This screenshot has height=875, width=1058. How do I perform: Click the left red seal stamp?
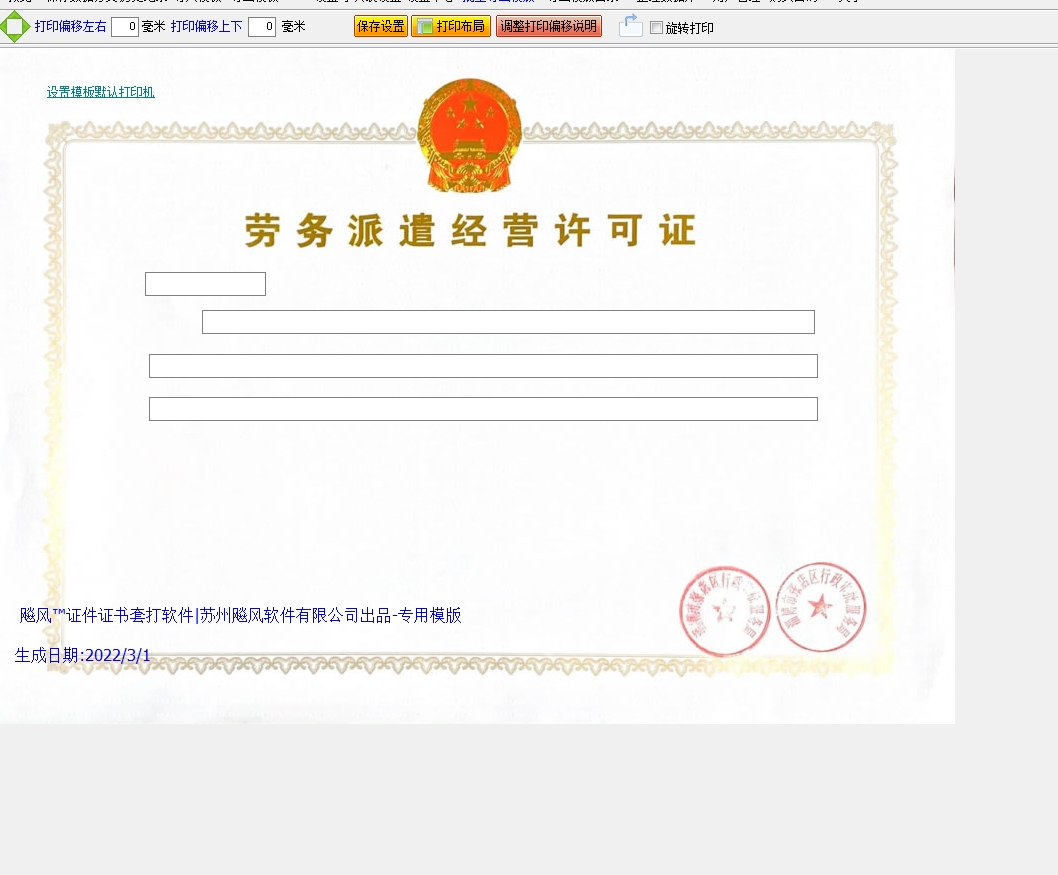pos(725,611)
